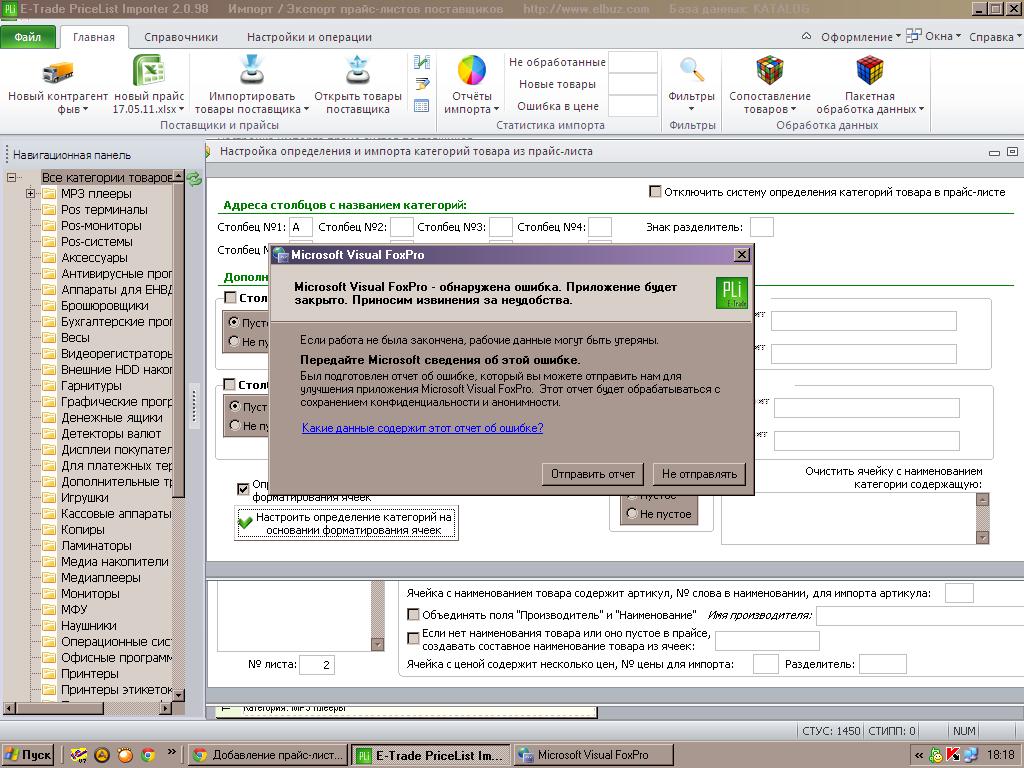Click Настроить определение категорий button
Image resolution: width=1024 pixels, height=768 pixels.
347,523
